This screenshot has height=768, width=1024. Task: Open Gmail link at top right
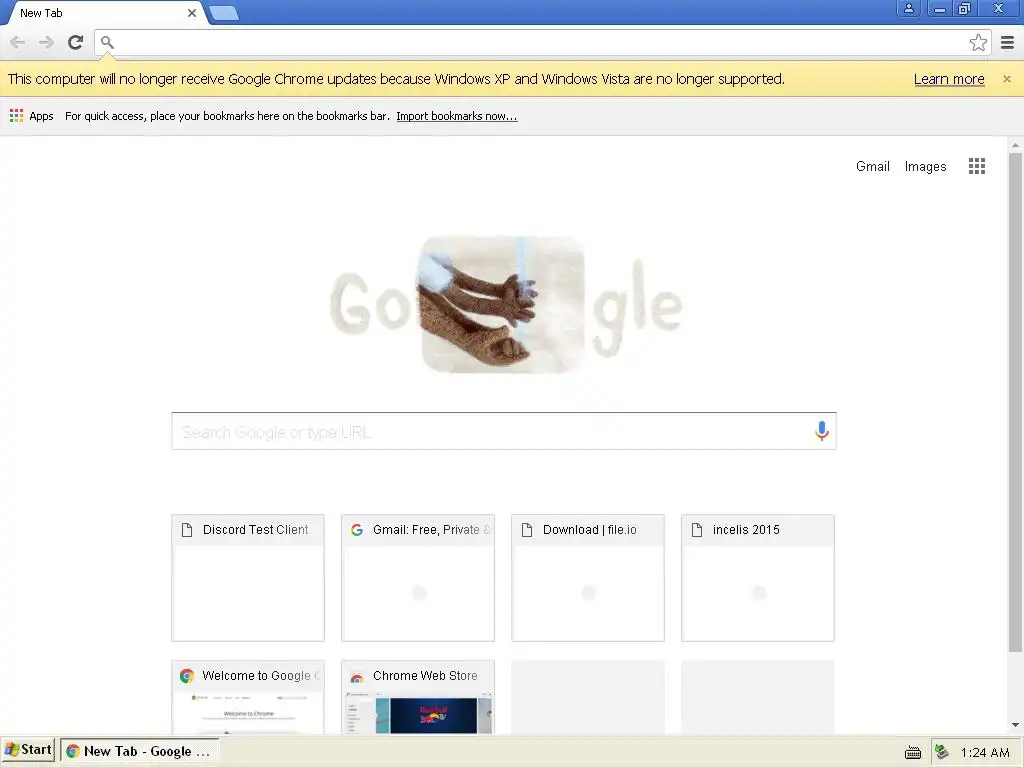click(x=872, y=167)
